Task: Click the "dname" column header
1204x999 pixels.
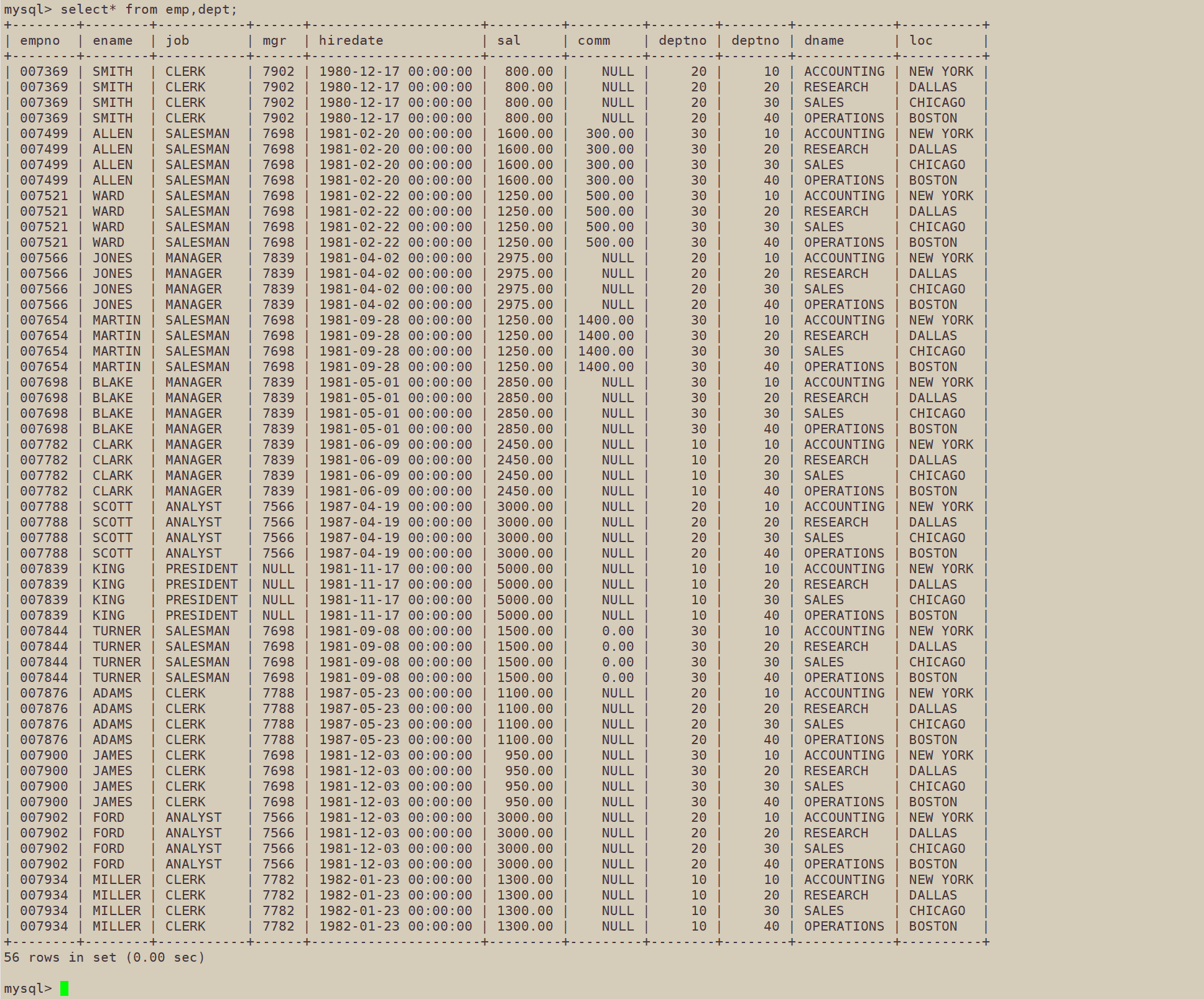Action: [x=824, y=40]
